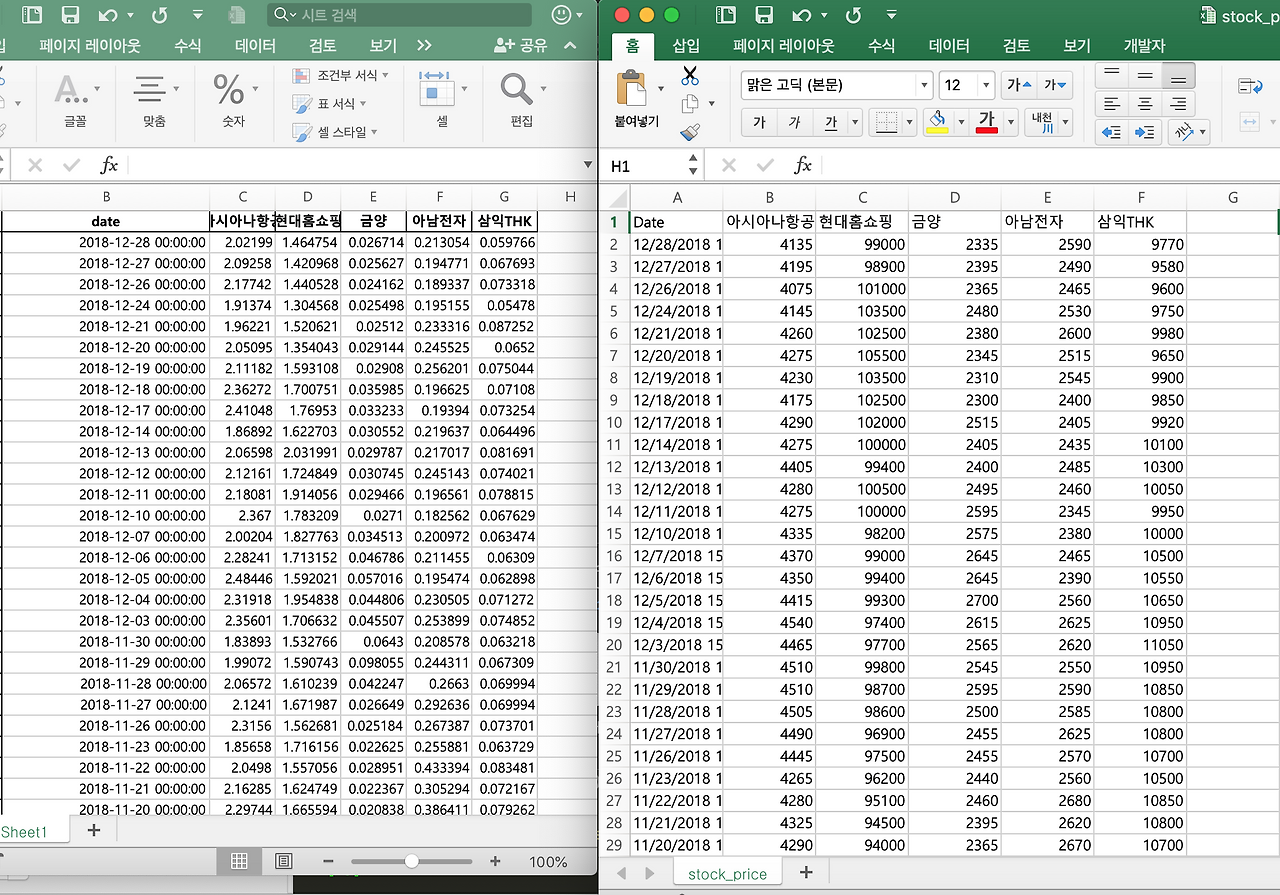Decrease indent in right window ribbon

coord(1111,131)
